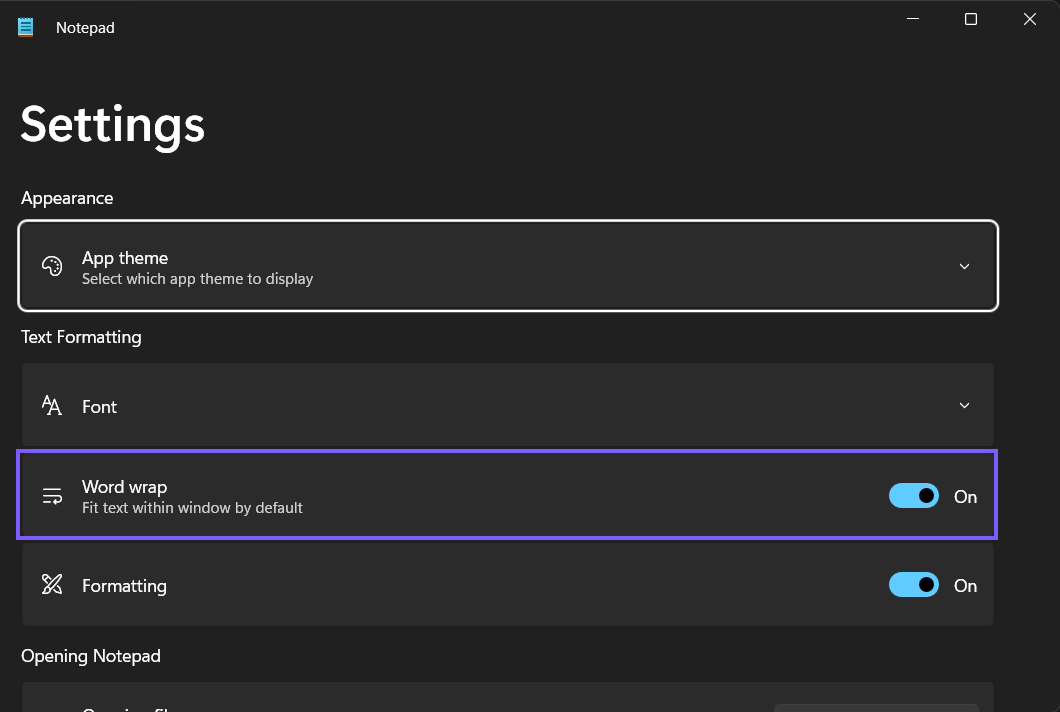Click the Text Formatting section label

click(81, 337)
